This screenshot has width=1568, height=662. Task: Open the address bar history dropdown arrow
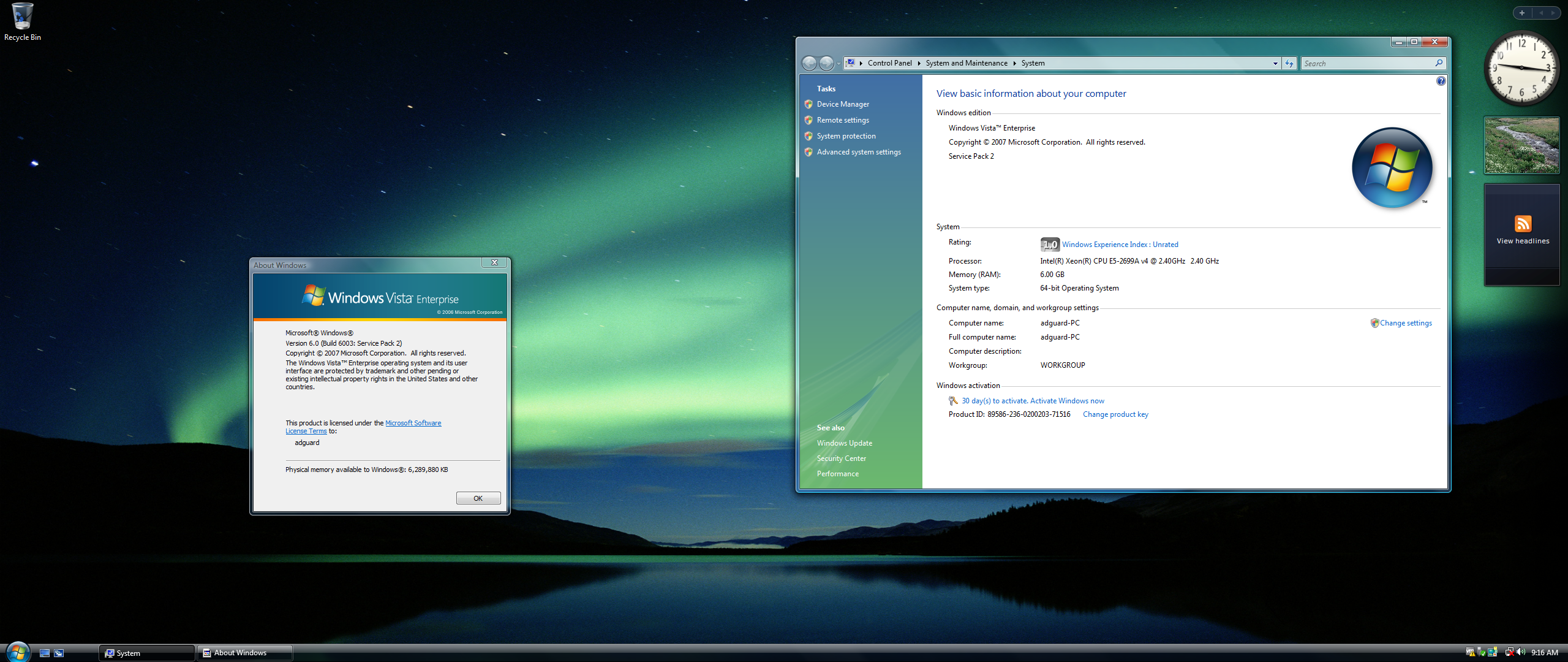1275,63
